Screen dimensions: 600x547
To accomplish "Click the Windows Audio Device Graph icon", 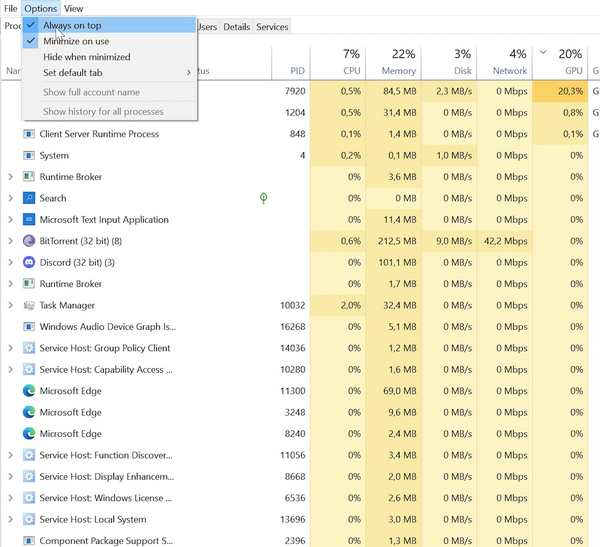I will click(x=29, y=326).
